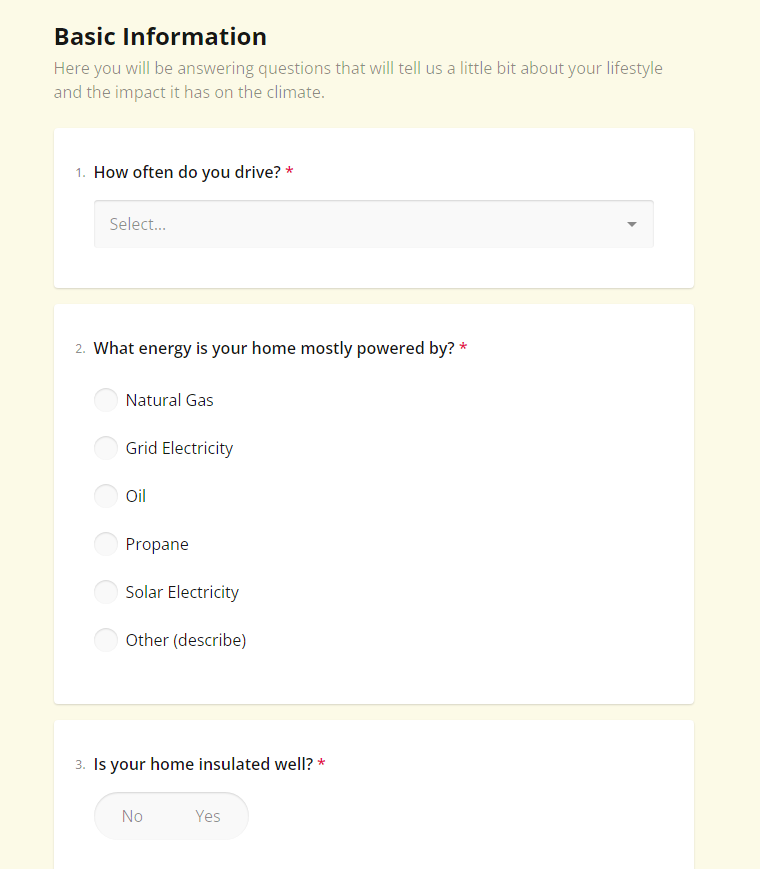Toggle home insulation to Yes

[208, 816]
